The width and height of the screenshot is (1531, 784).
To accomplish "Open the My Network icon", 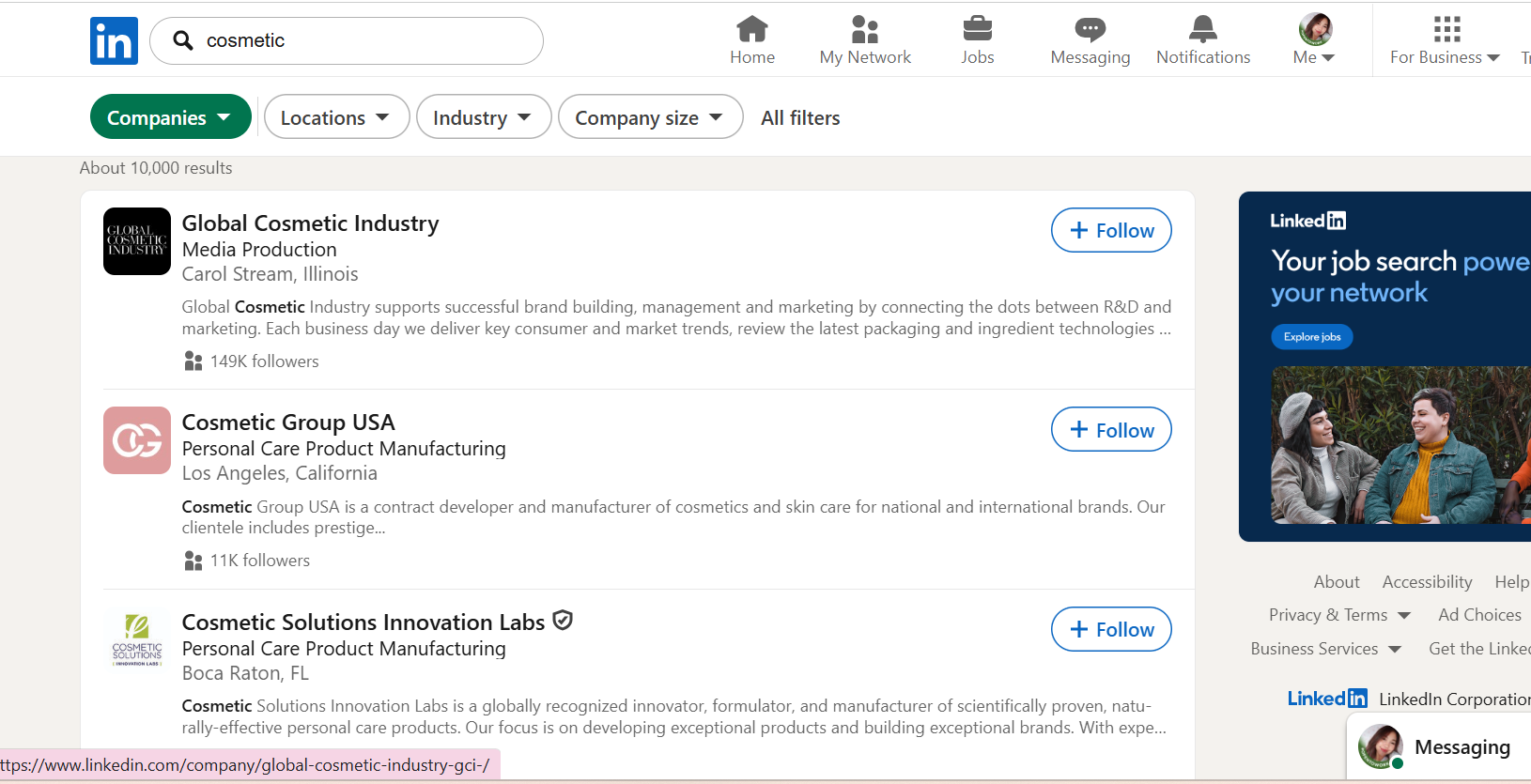I will [x=865, y=29].
